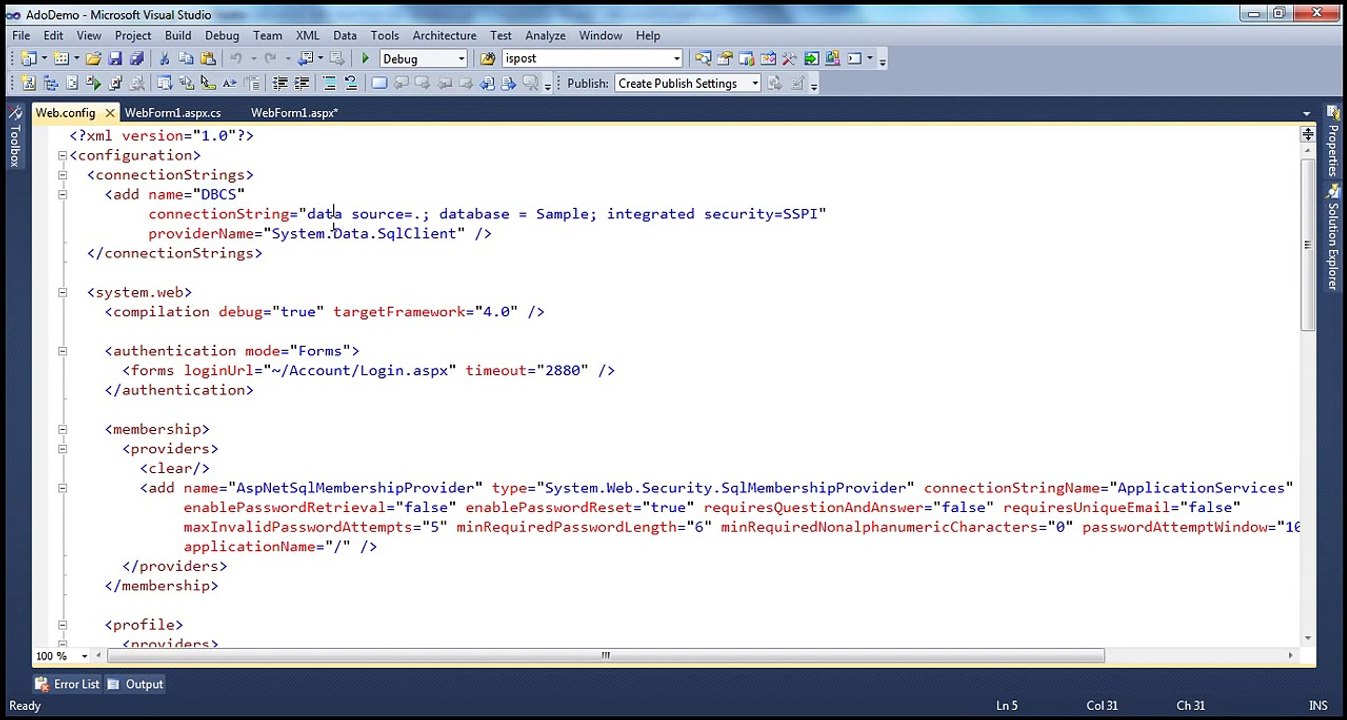Collapse the connectionStrings section

click(x=62, y=175)
